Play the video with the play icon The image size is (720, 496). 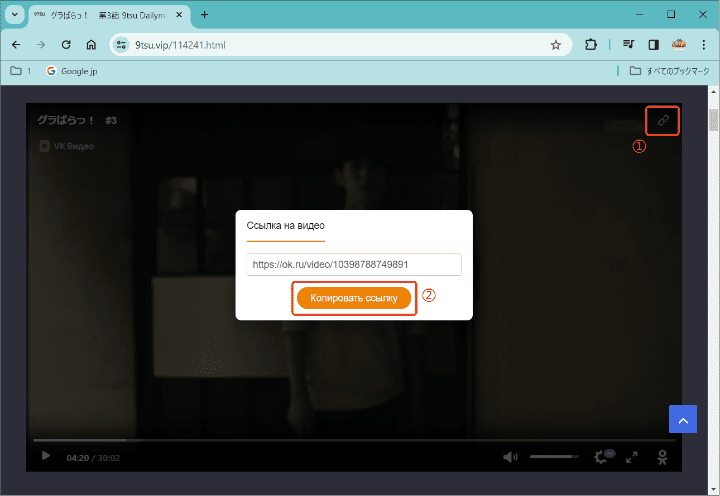point(45,456)
